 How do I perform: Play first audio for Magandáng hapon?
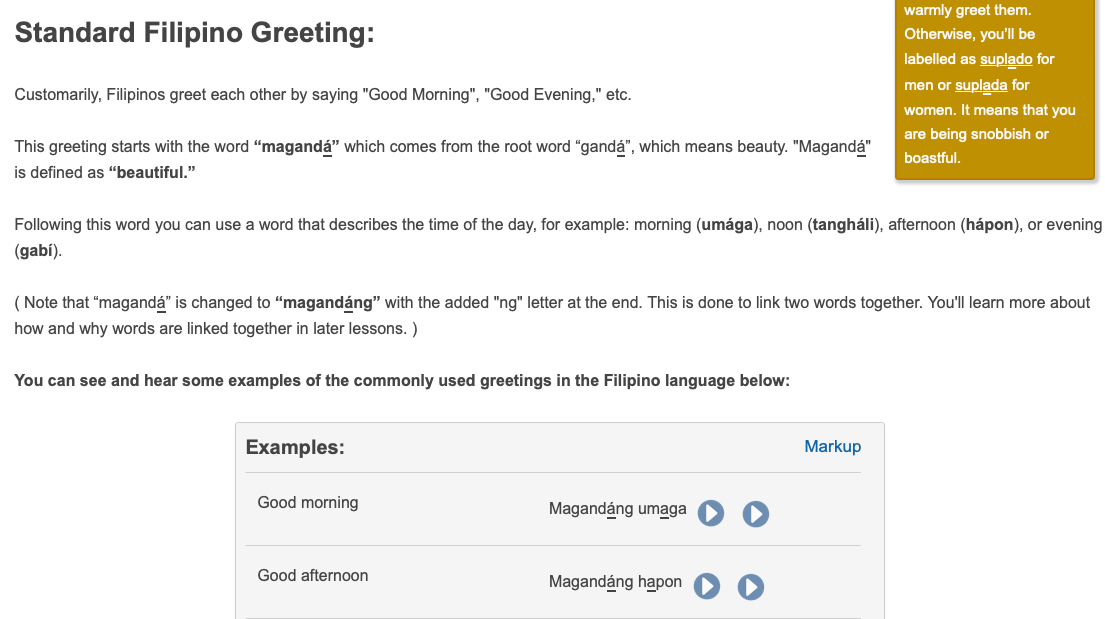(706, 586)
